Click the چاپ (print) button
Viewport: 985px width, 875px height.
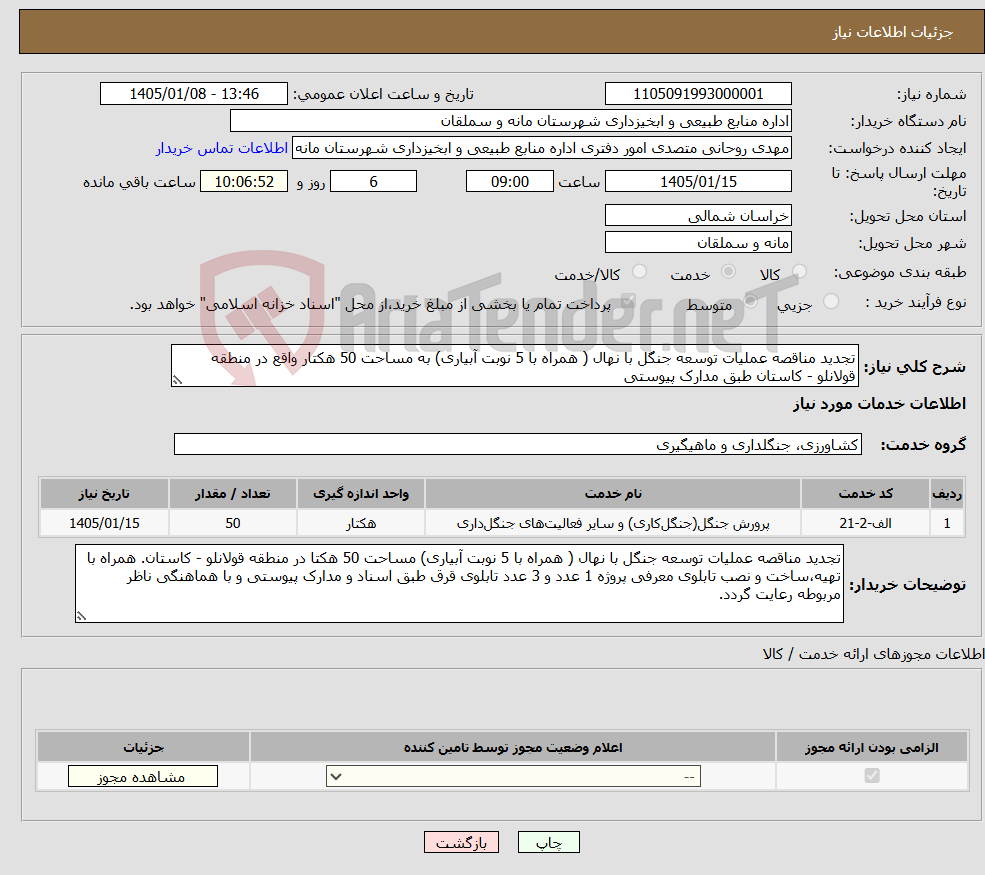coord(548,842)
